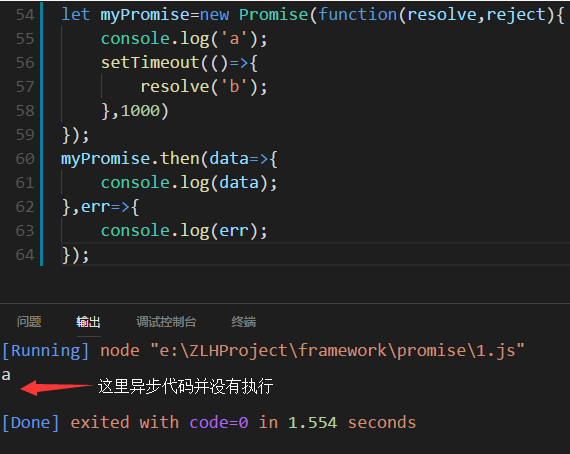Click line number 56 in gutter
Image resolution: width=570 pixels, height=454 pixels.
25,63
